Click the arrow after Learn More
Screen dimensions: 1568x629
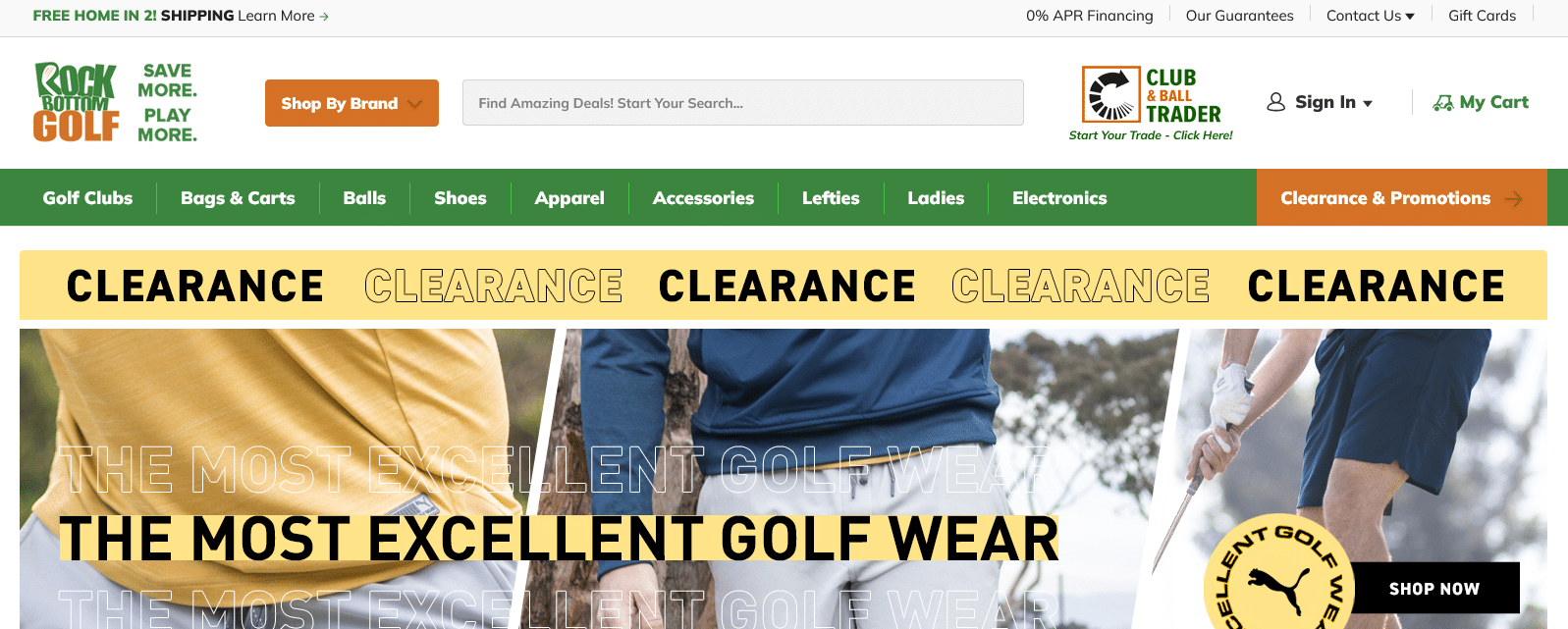324,17
